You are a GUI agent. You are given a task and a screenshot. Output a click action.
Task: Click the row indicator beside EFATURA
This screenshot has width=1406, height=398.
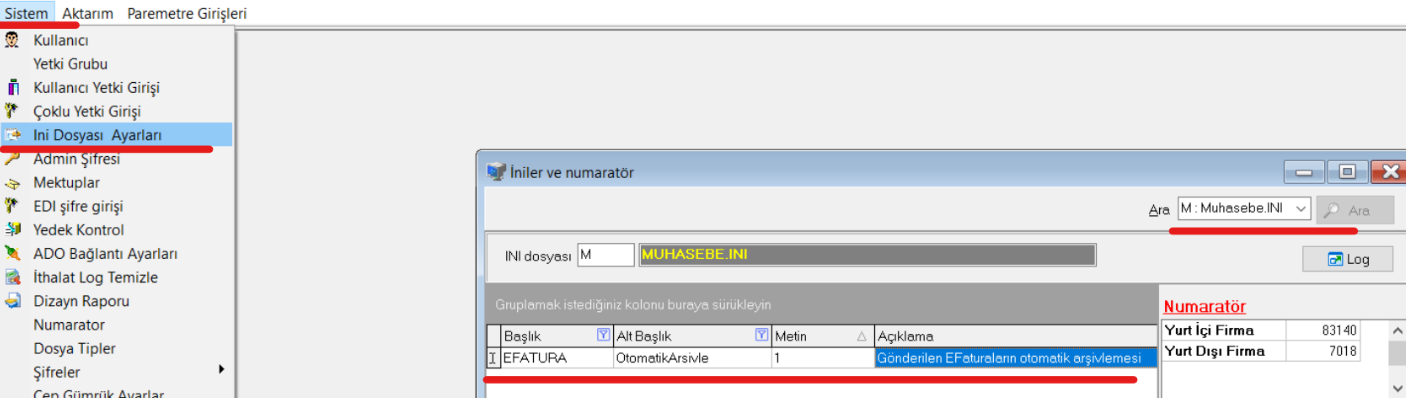coord(492,357)
